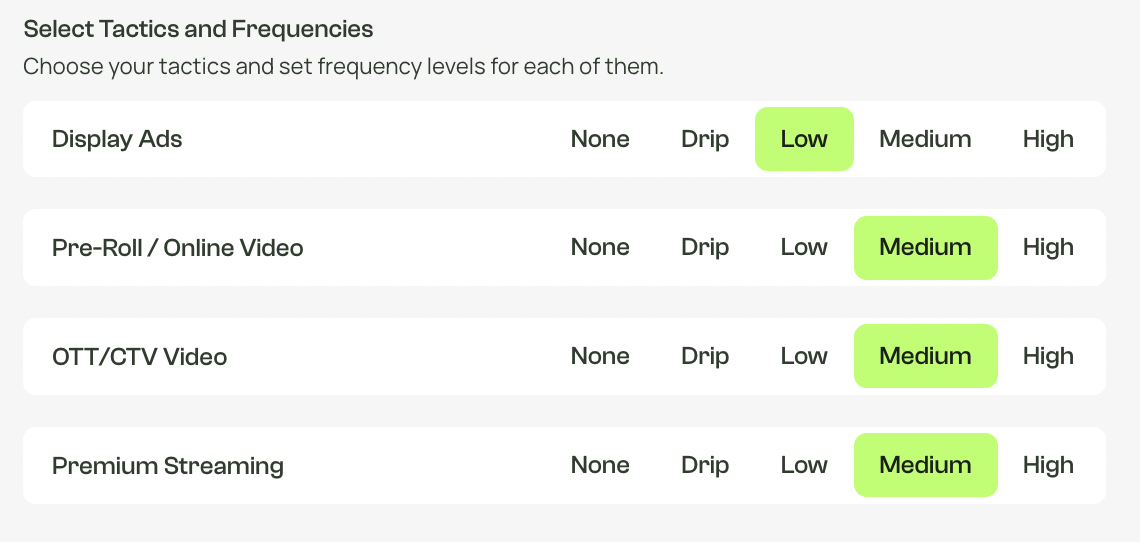Choose Drip for Display Ads
The height and width of the screenshot is (542, 1140).
point(705,139)
